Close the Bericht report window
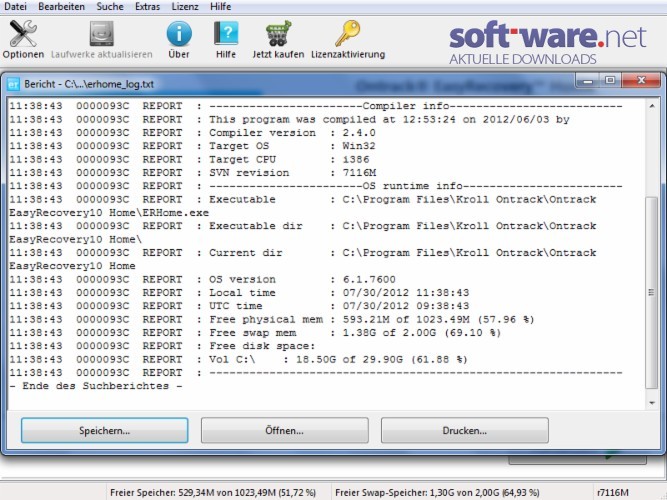The width and height of the screenshot is (667, 500). click(x=641, y=80)
